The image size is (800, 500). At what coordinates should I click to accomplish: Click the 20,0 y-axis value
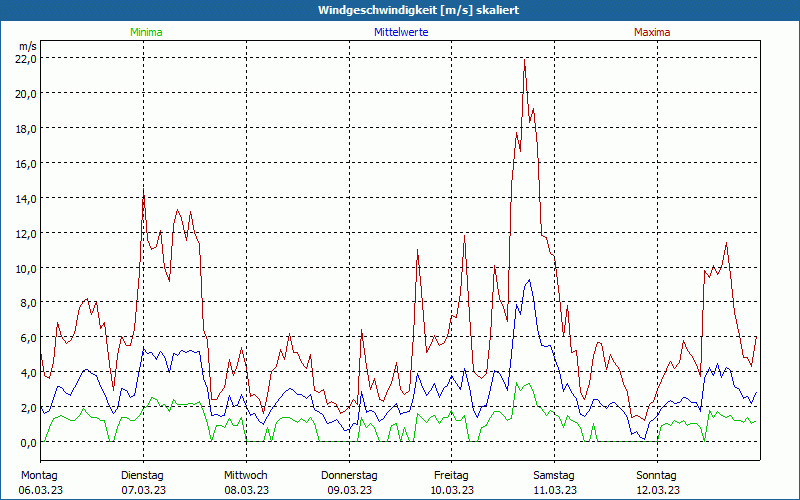coord(26,94)
